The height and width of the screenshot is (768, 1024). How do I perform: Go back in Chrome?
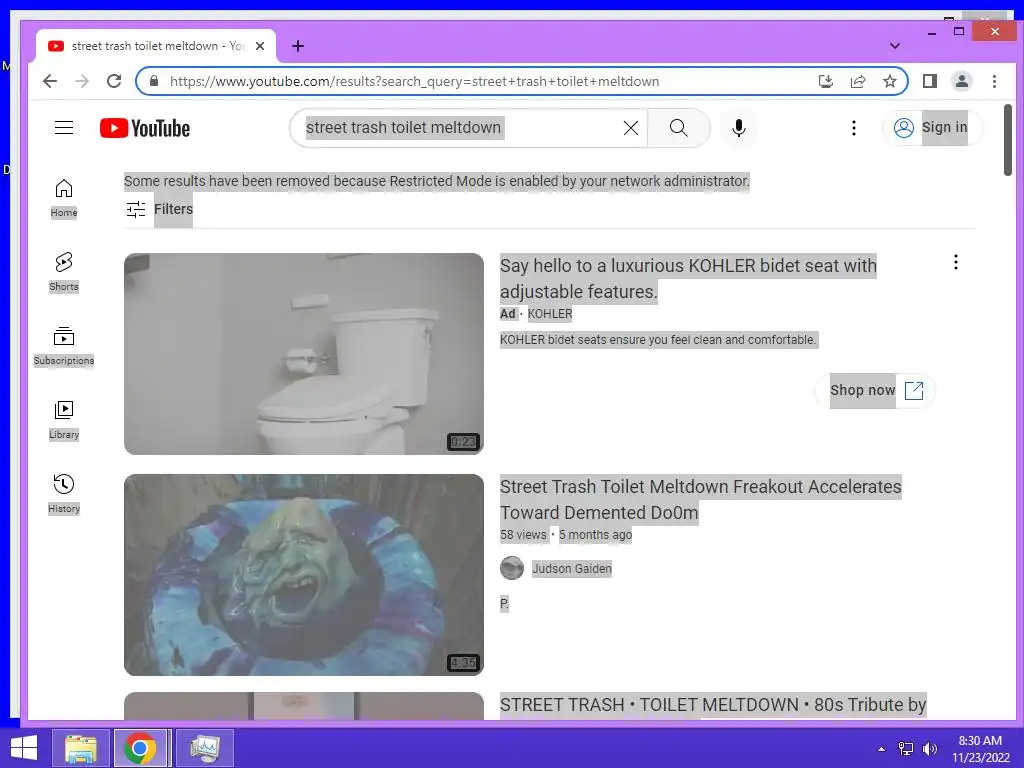(50, 81)
